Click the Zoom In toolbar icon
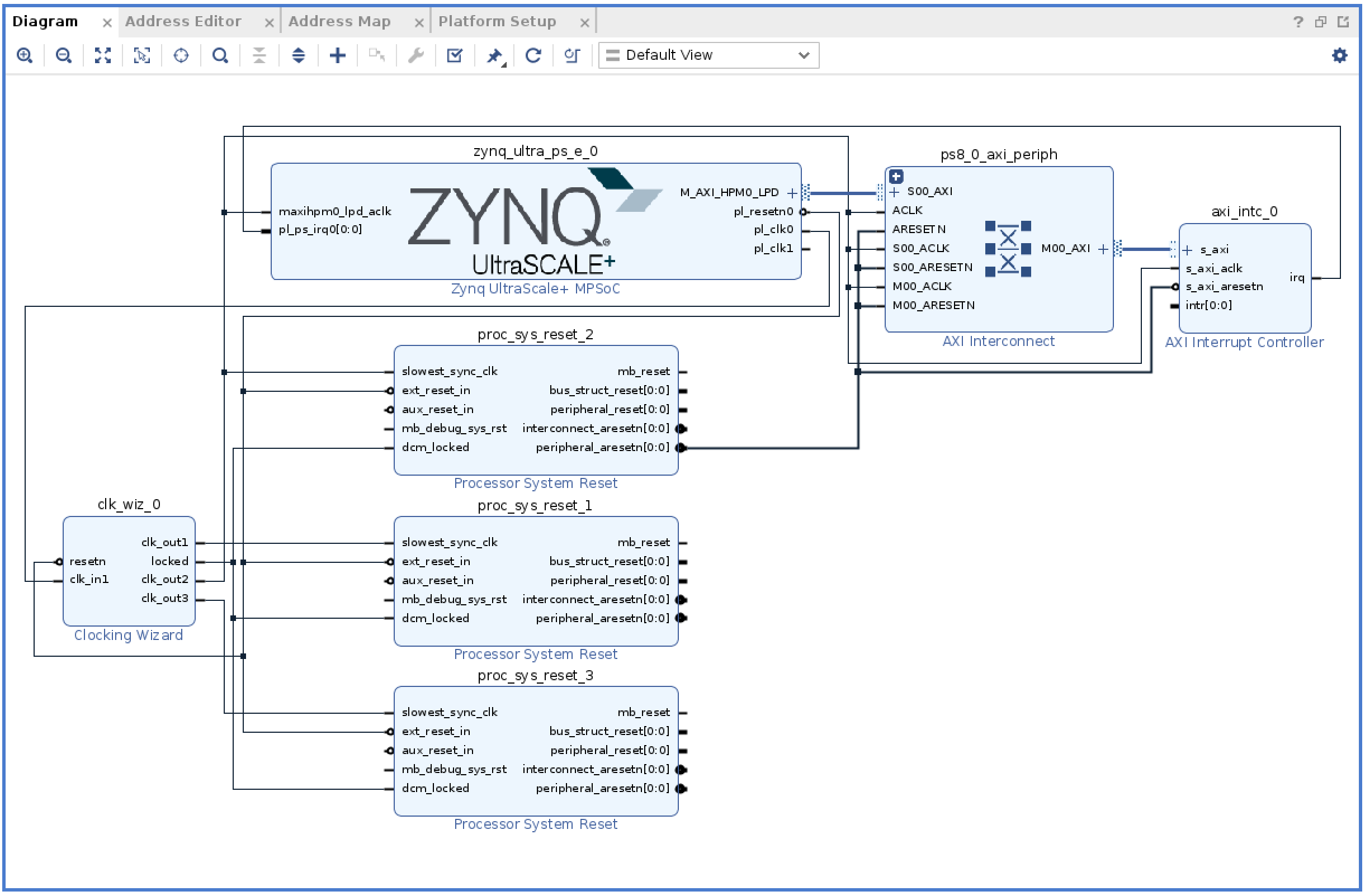This screenshot has width=1365, height=896. click(25, 55)
